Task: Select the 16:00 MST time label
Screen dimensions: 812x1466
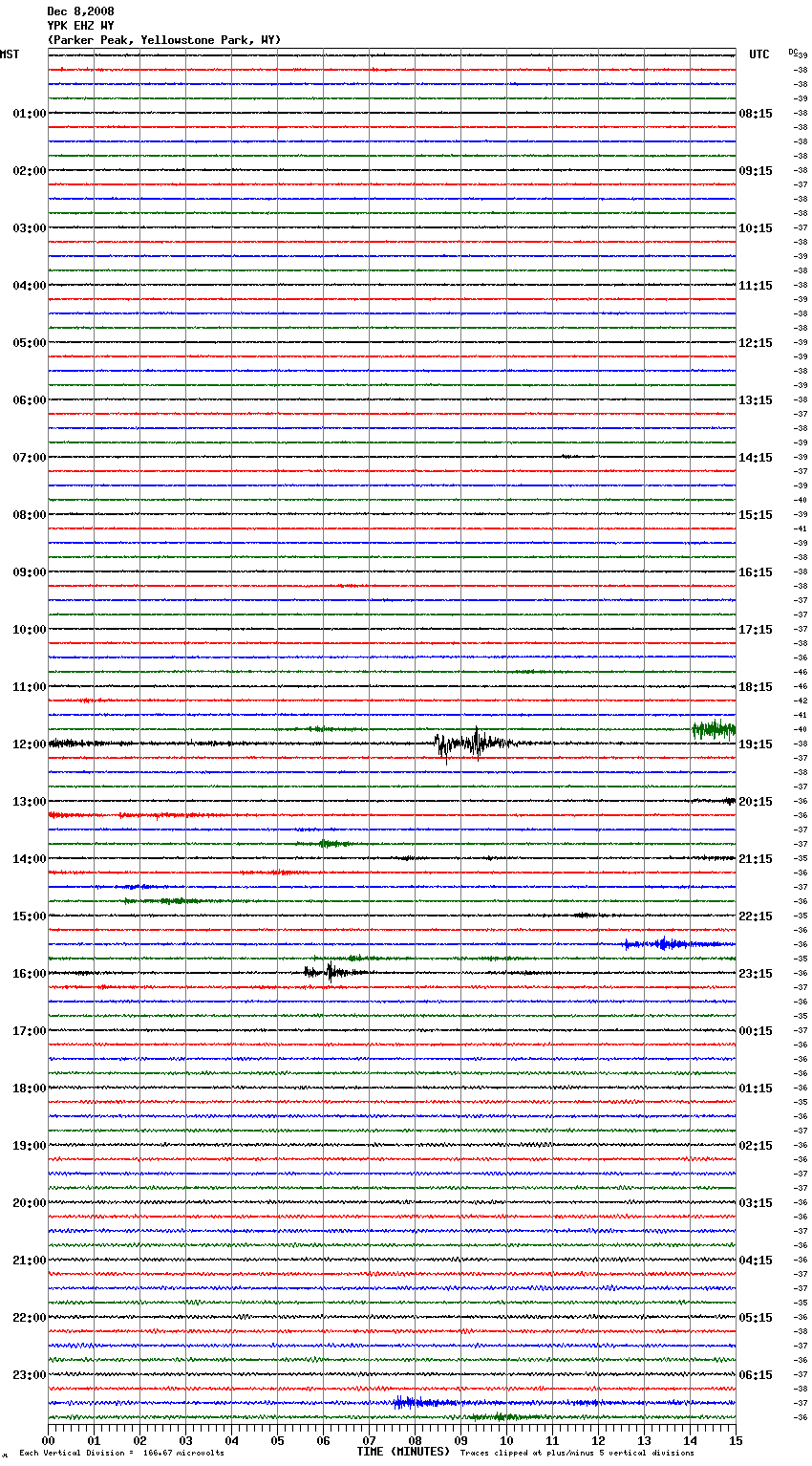Action: 29,974
